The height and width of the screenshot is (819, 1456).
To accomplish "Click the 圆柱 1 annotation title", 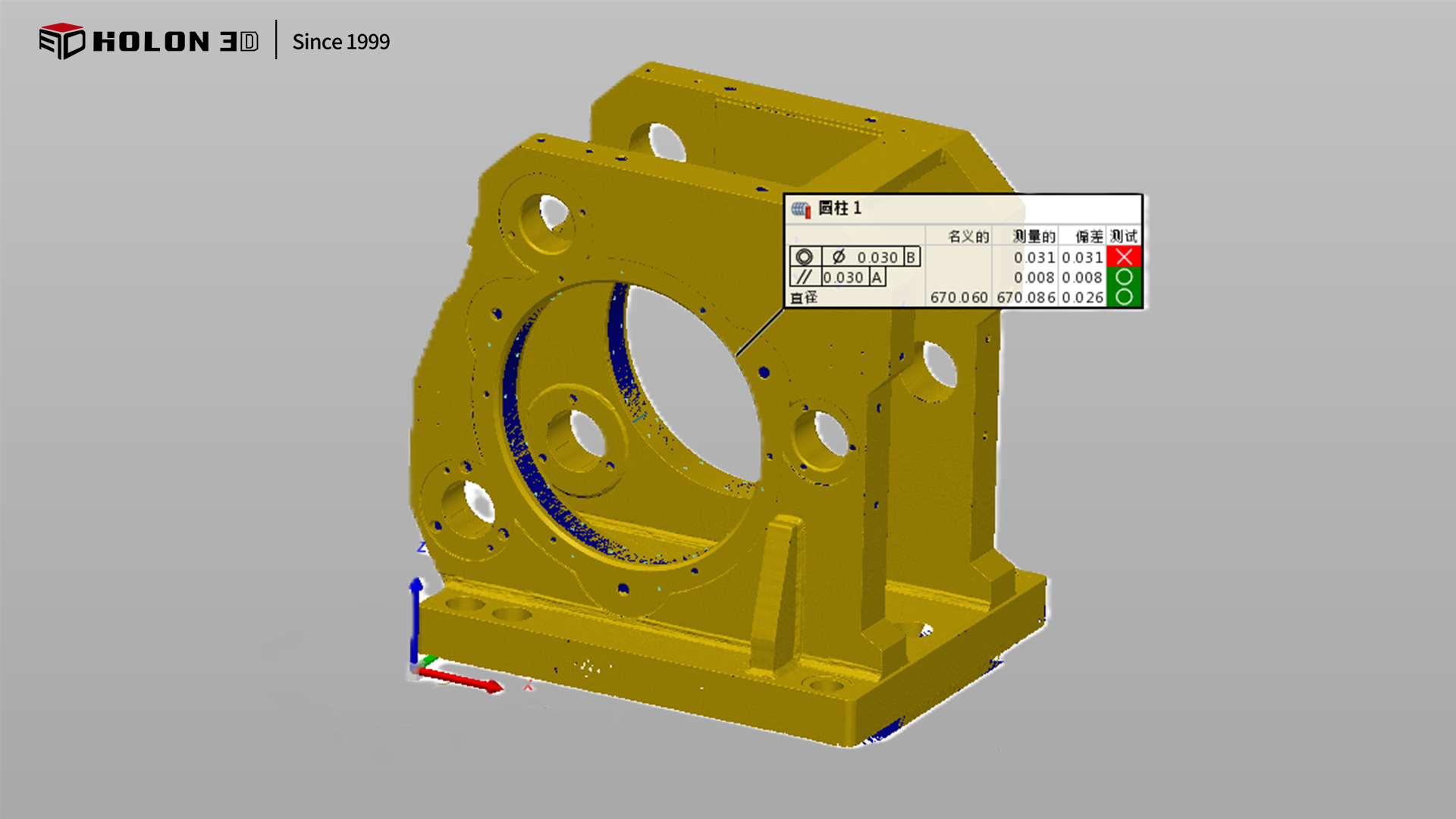I will tap(839, 209).
